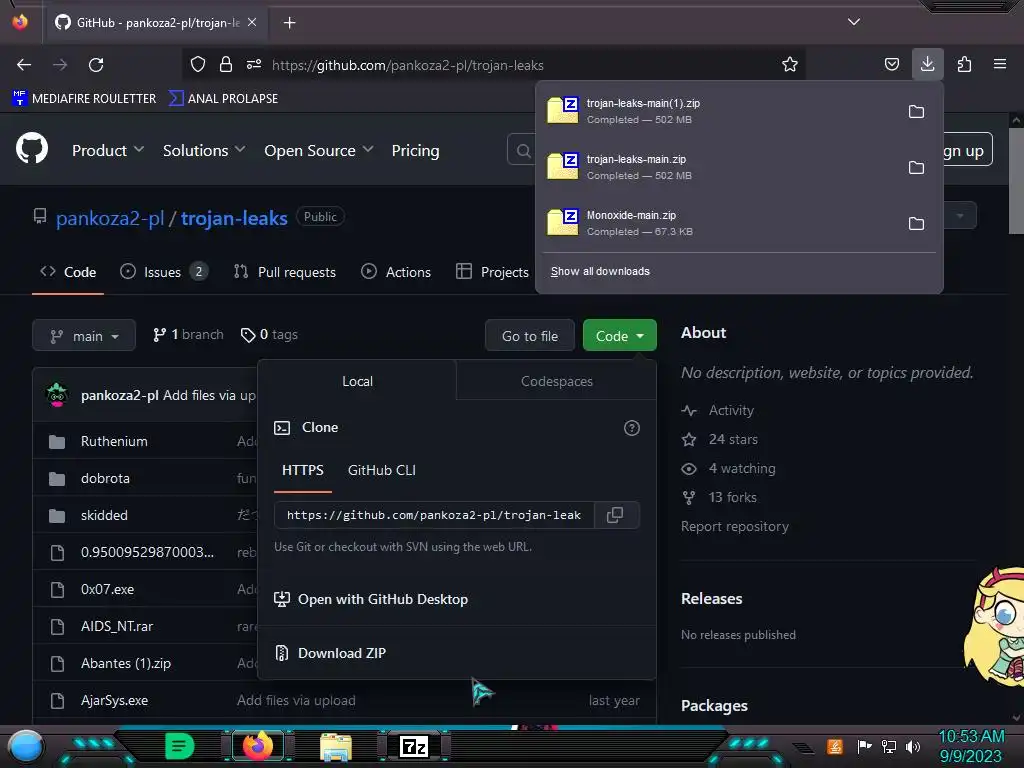The width and height of the screenshot is (1024, 768).
Task: Open the Pocket save icon
Action: coord(891,64)
